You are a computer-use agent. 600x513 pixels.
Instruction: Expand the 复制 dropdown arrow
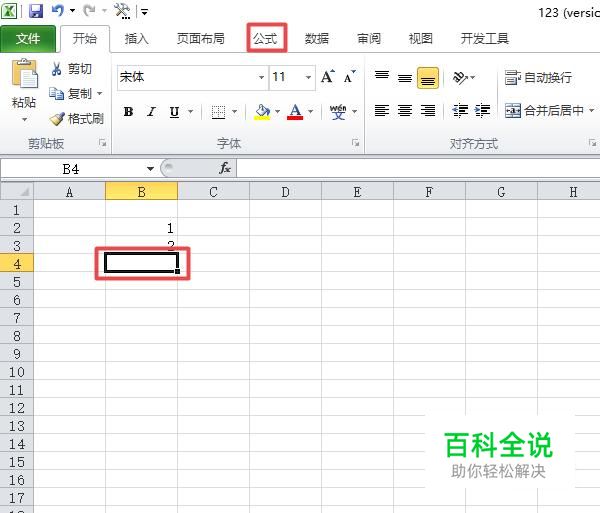(99, 93)
